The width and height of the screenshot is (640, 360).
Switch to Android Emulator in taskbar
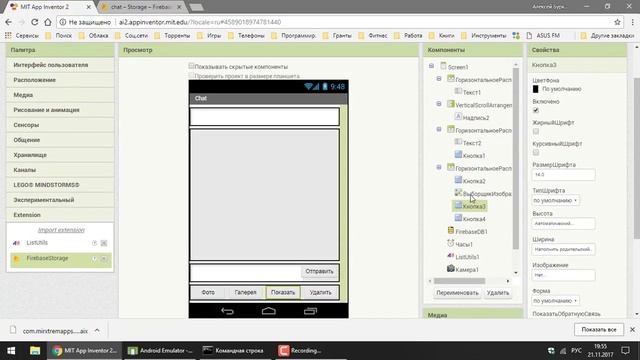(160, 351)
